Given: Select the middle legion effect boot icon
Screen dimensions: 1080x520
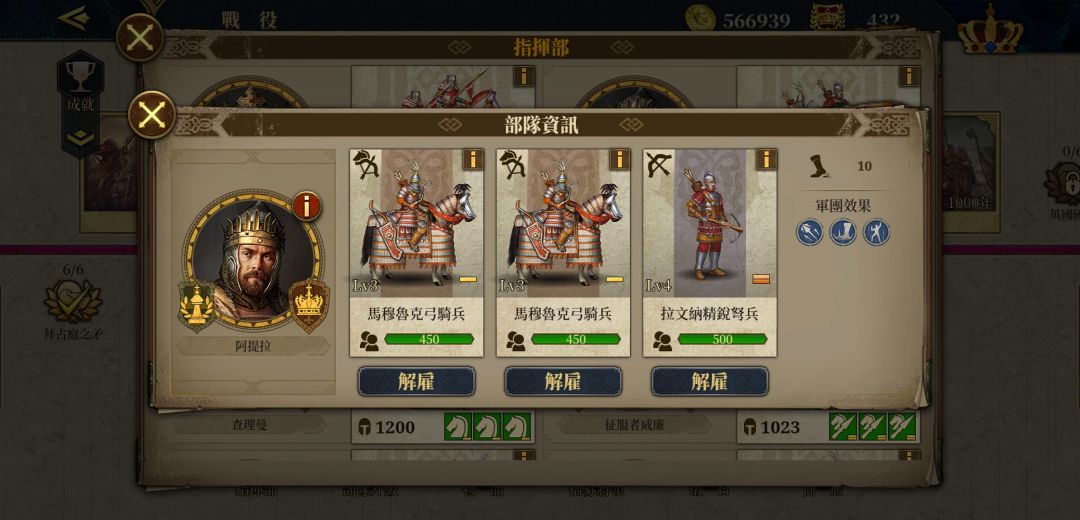Looking at the screenshot, I should pyautogui.click(x=843, y=232).
